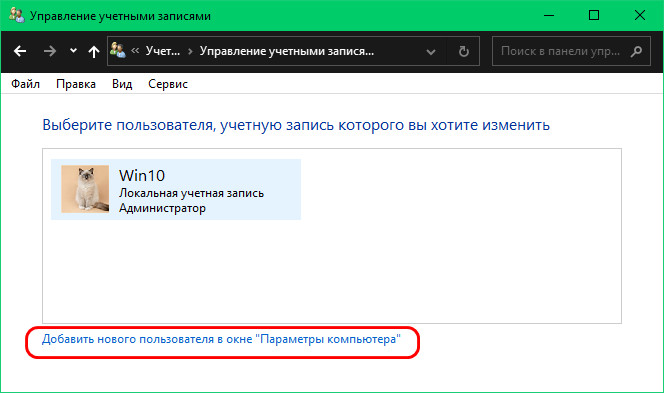Click the magnifier search icon
This screenshot has width=664, height=393.
(x=636, y=52)
